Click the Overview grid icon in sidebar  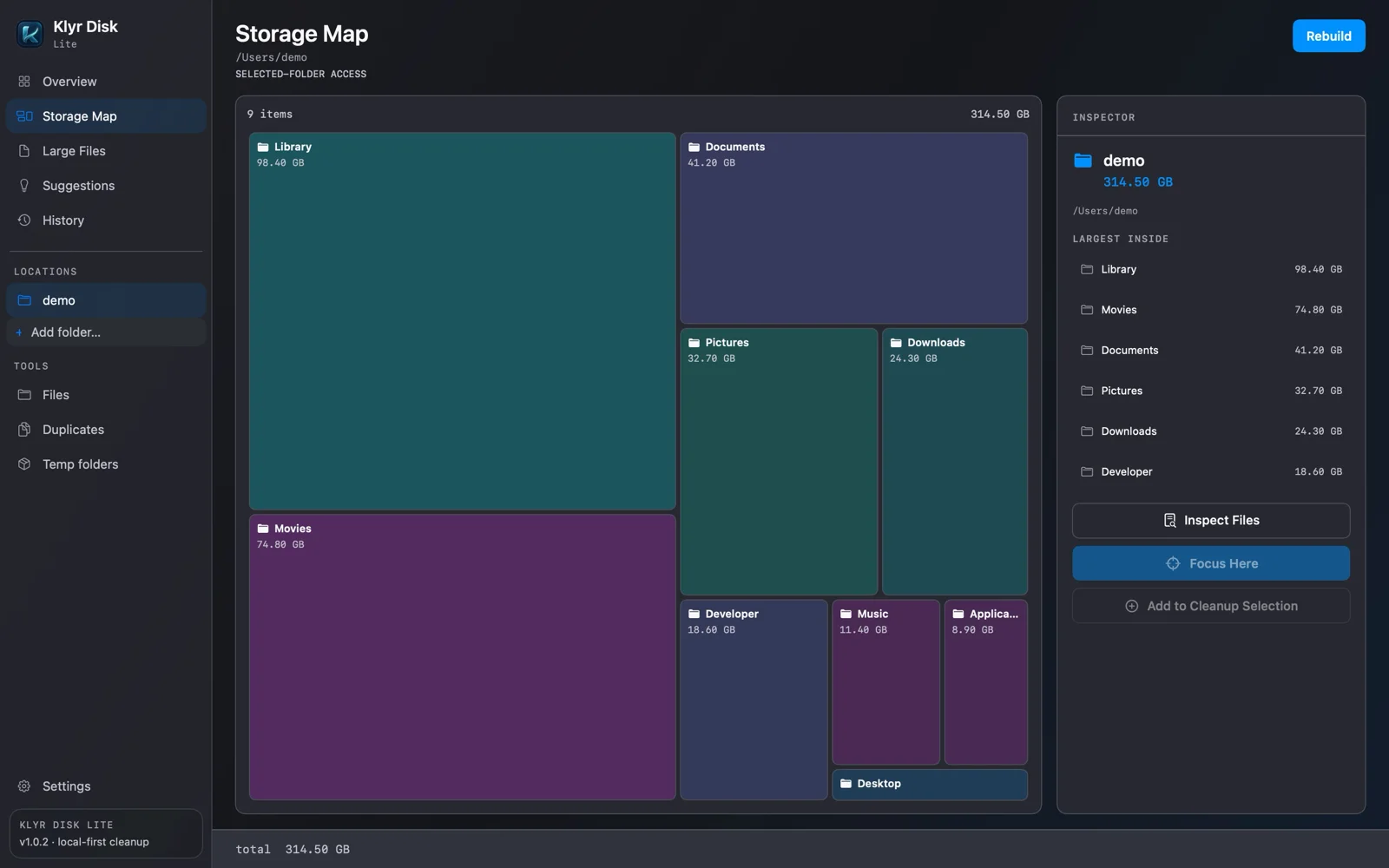point(24,82)
